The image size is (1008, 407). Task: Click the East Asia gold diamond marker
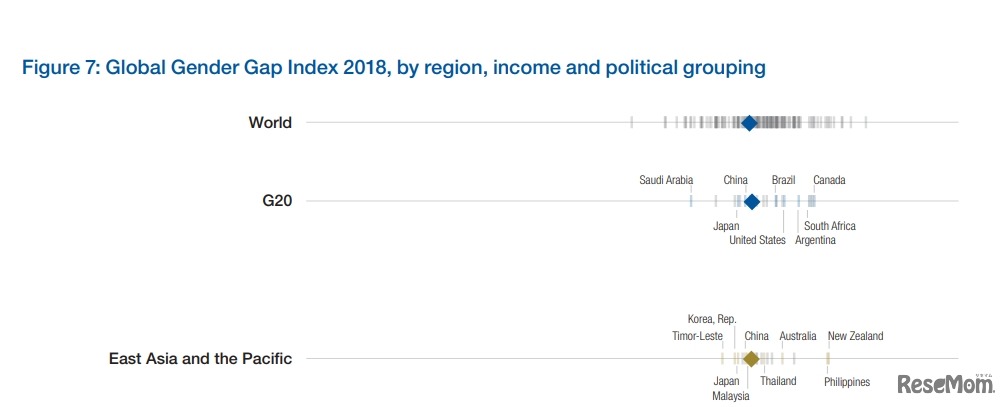[x=751, y=359]
